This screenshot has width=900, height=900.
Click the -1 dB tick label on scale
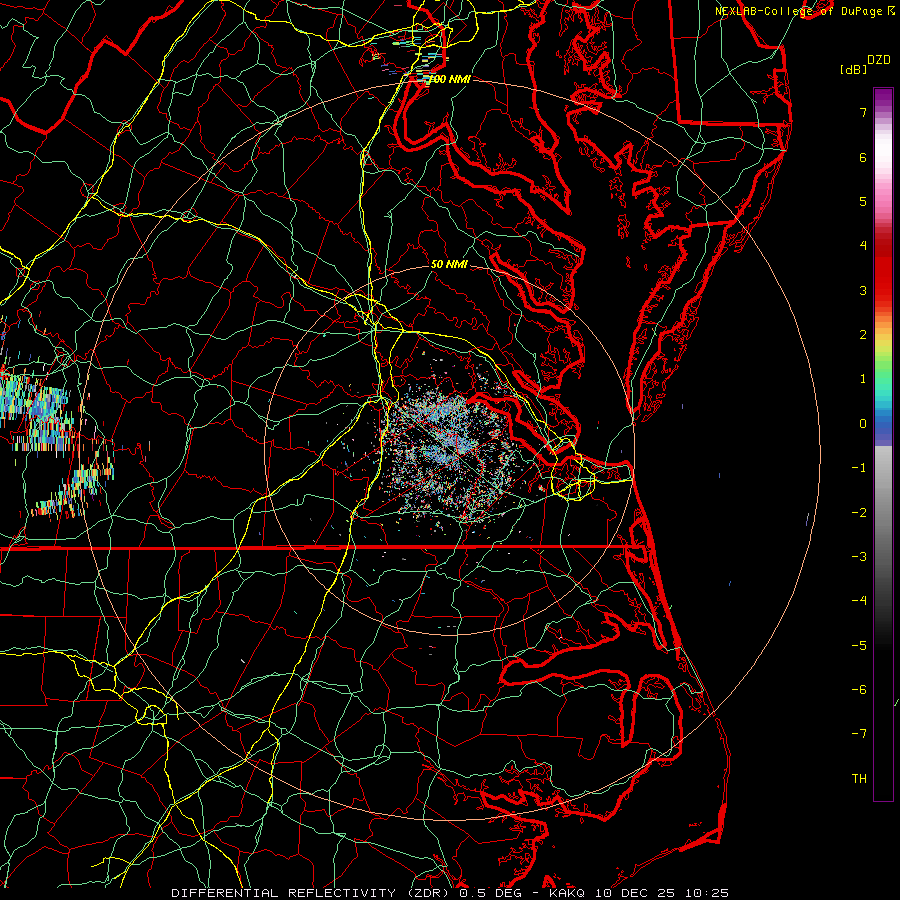[x=859, y=468]
